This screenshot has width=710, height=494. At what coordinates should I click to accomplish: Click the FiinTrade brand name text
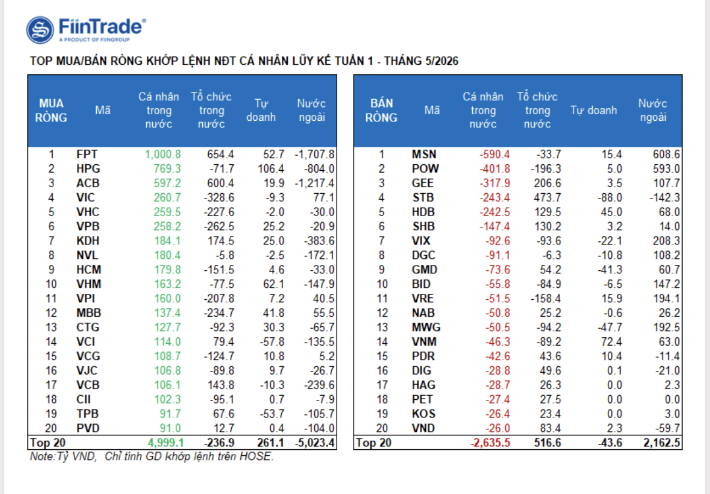tap(102, 27)
